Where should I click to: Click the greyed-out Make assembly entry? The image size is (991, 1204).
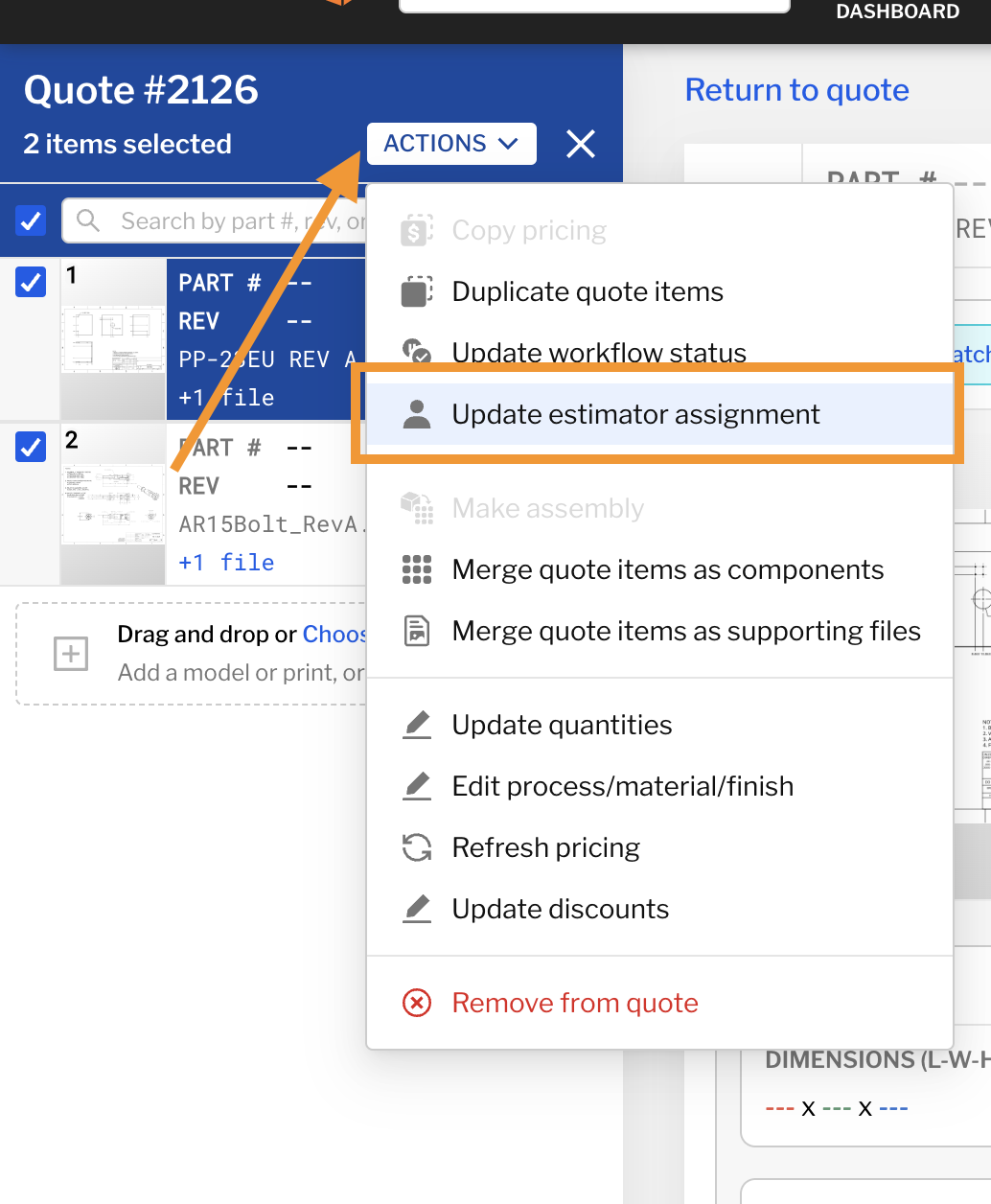[x=660, y=508]
